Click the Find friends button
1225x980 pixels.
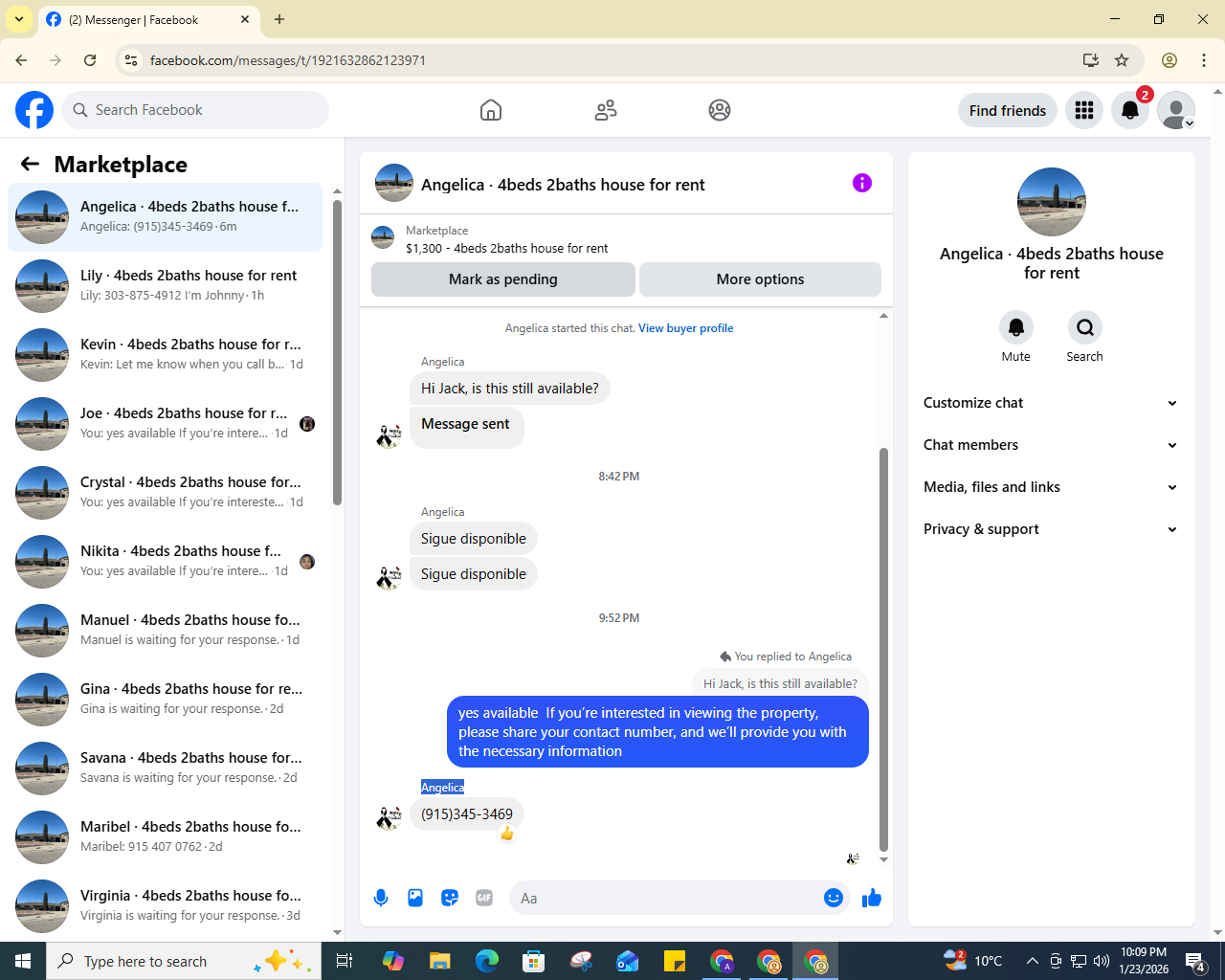pos(1008,110)
